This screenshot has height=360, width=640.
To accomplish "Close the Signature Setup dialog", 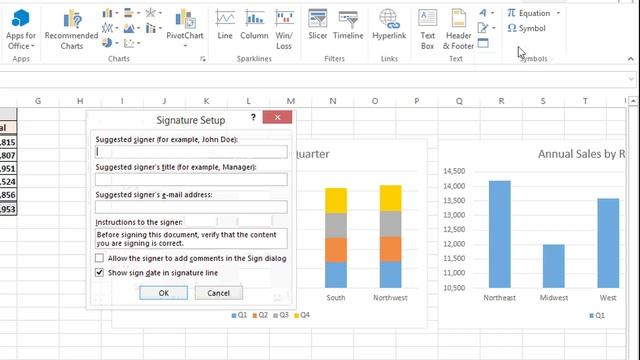I will click(x=277, y=118).
